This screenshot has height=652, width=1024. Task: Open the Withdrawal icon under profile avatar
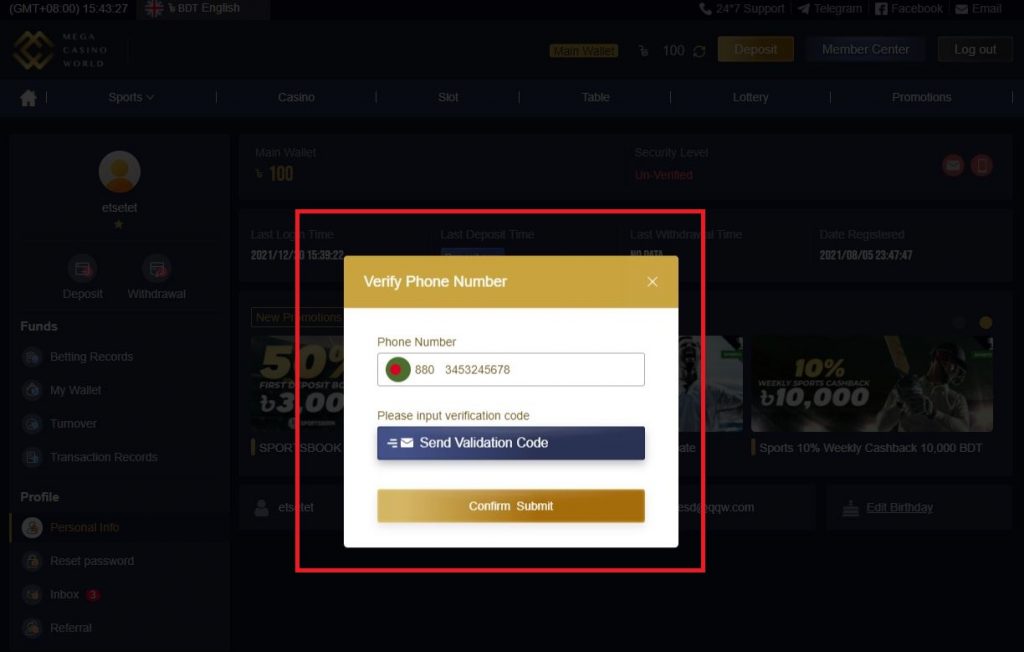[157, 269]
